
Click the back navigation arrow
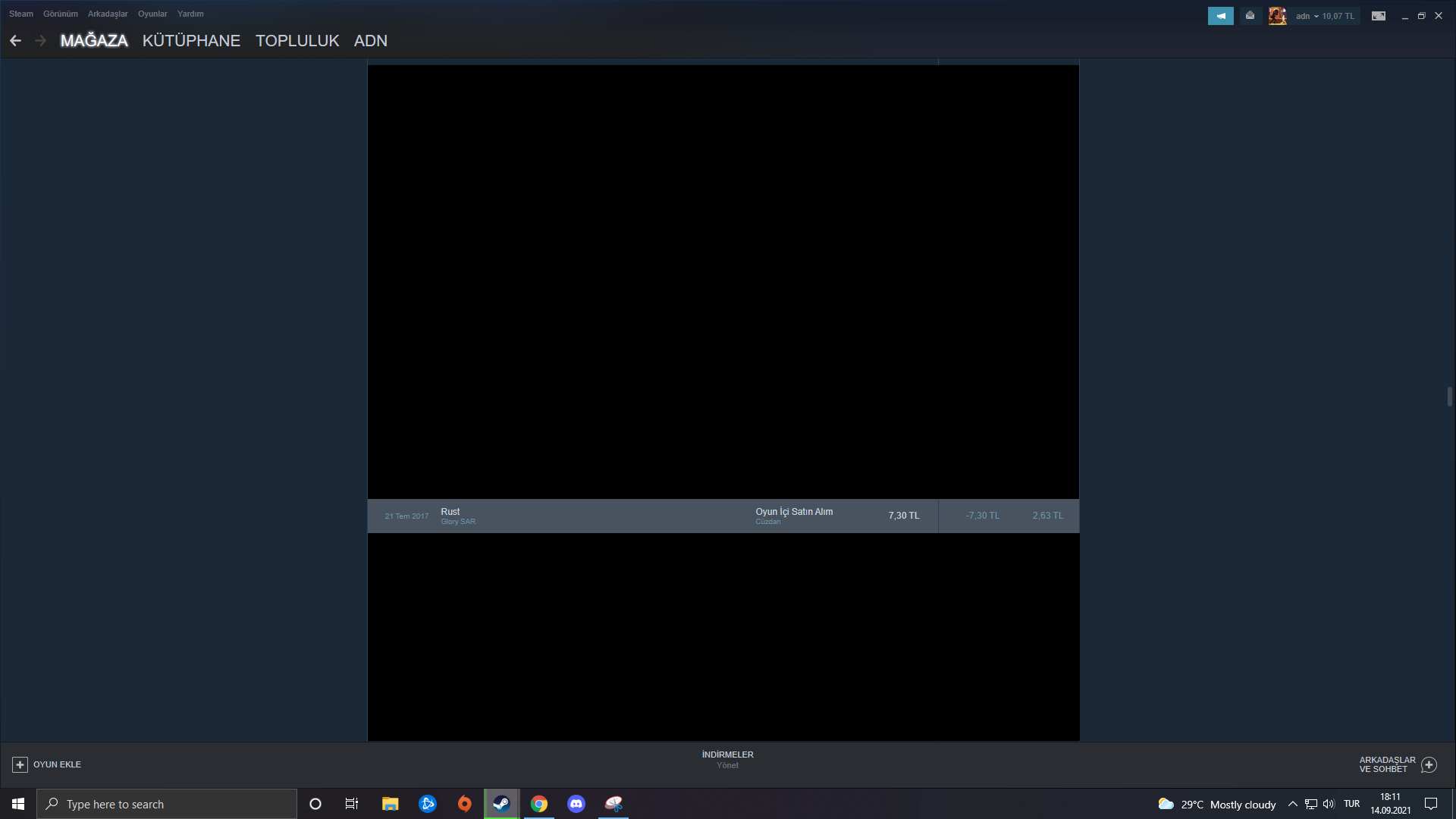point(15,41)
